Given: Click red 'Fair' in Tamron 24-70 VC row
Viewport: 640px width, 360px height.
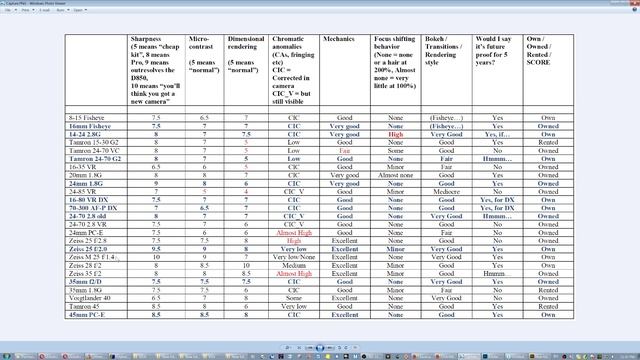Looking at the screenshot, I should tap(344, 151).
